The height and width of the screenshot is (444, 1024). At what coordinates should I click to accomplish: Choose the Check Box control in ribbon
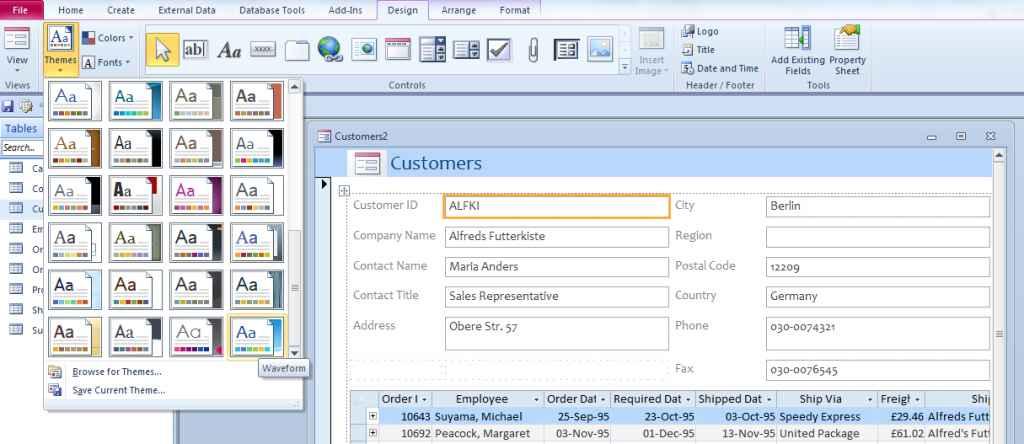pyautogui.click(x=499, y=49)
